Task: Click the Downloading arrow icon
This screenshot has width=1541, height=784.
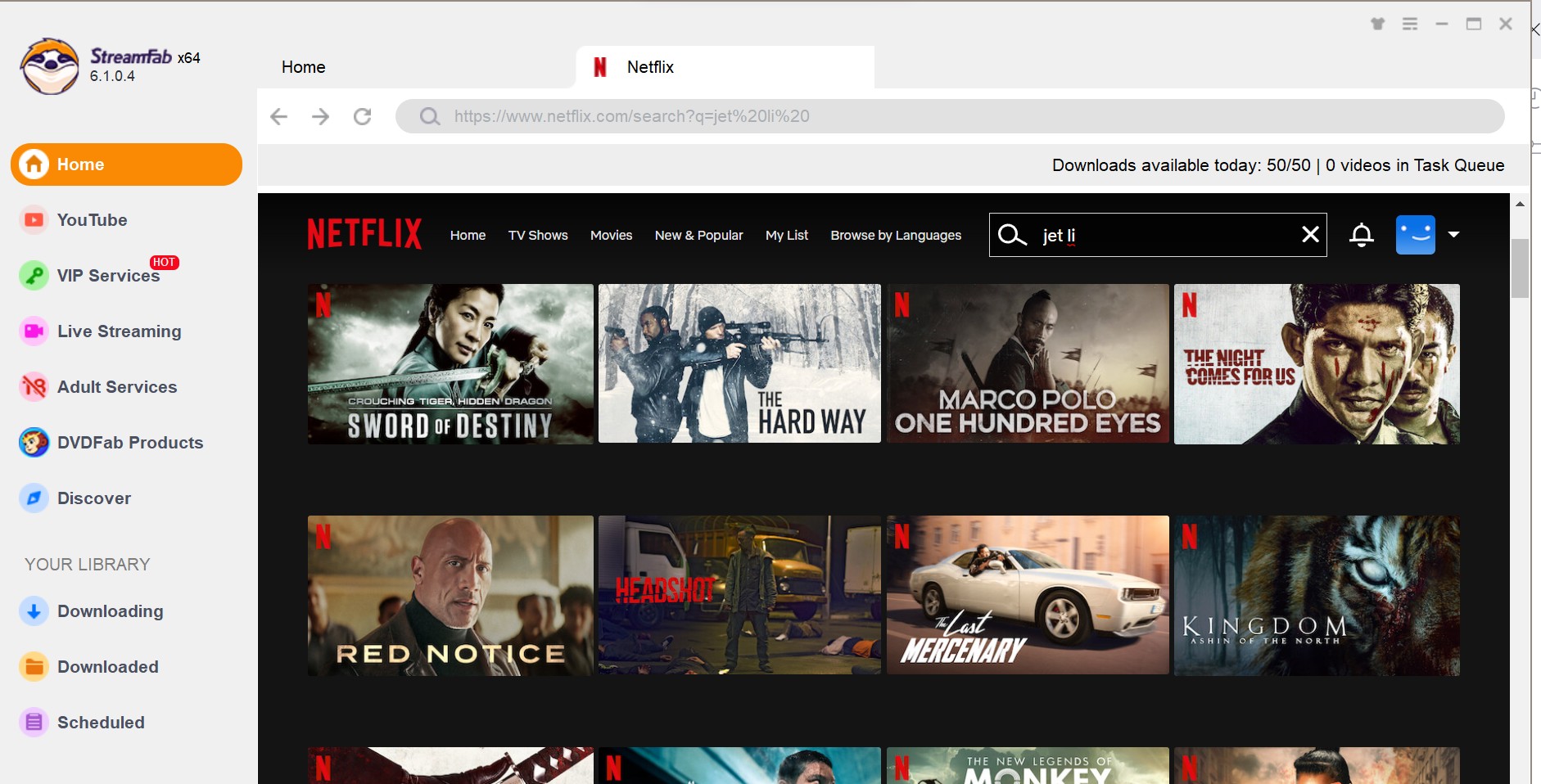Action: 34,611
